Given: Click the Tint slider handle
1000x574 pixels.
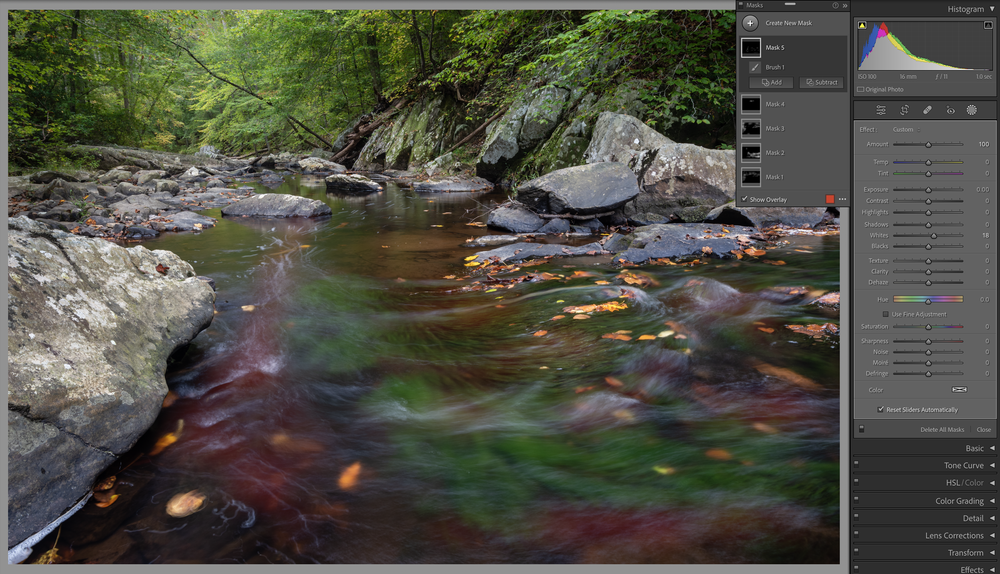Looking at the screenshot, I should tap(929, 173).
